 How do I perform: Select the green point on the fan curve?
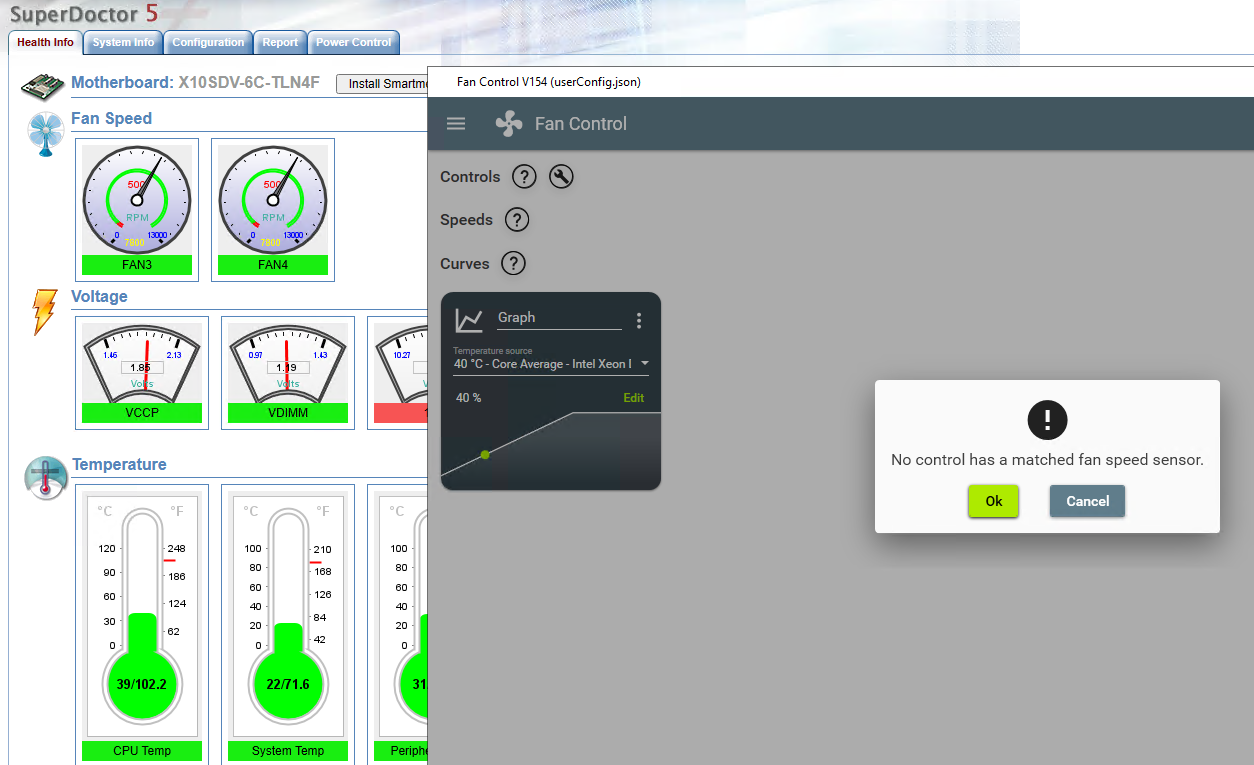(484, 454)
